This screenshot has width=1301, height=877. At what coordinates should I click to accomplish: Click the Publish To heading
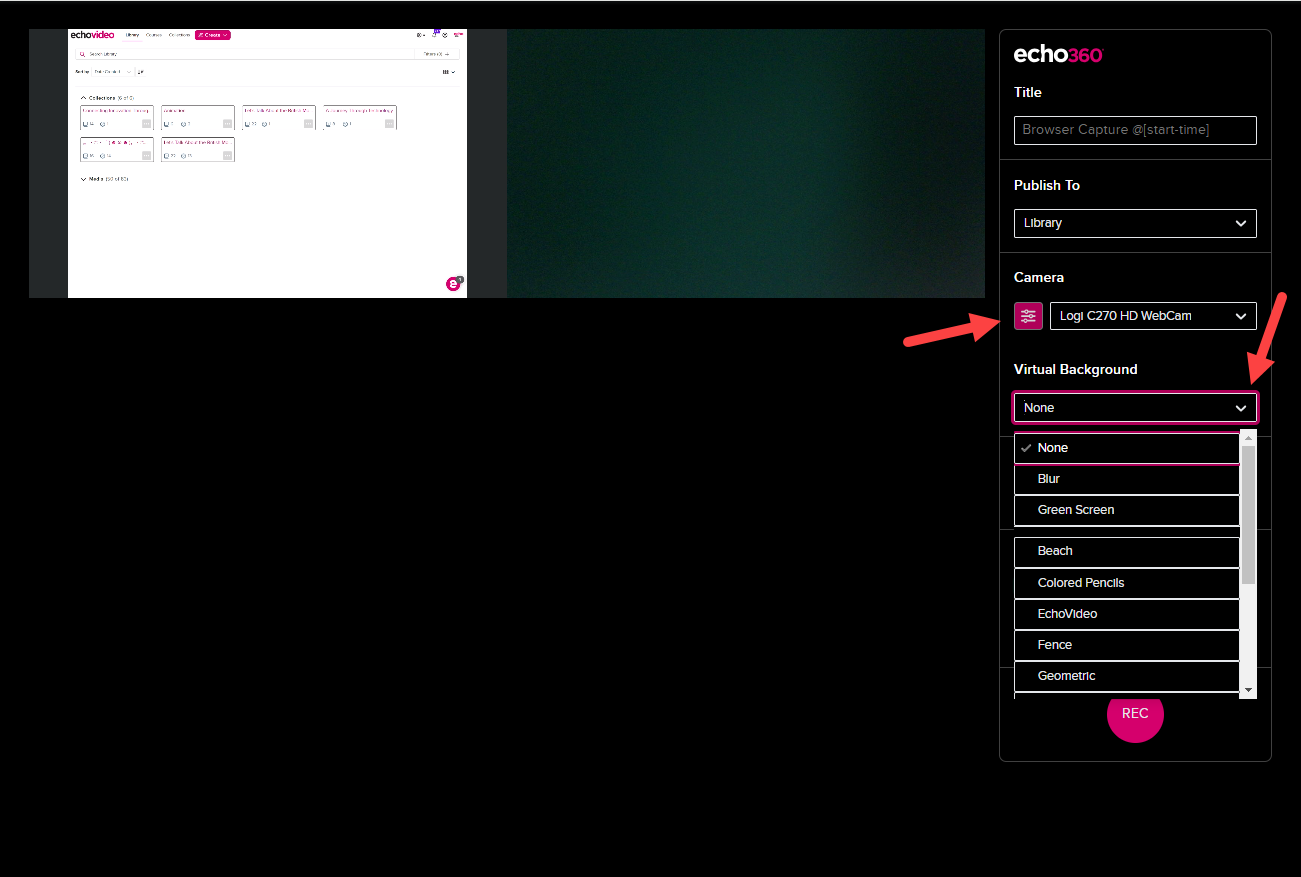click(1047, 185)
